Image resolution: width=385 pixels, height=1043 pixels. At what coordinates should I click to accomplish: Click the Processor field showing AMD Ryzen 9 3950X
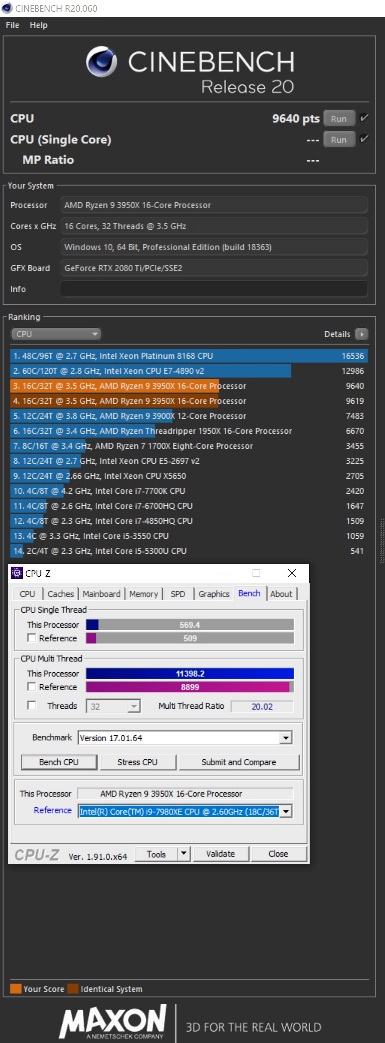coord(213,206)
